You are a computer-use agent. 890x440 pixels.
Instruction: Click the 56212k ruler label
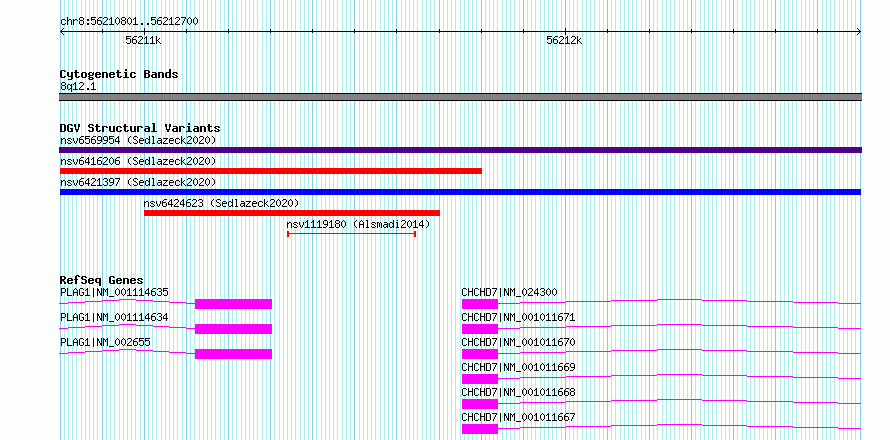click(x=564, y=40)
